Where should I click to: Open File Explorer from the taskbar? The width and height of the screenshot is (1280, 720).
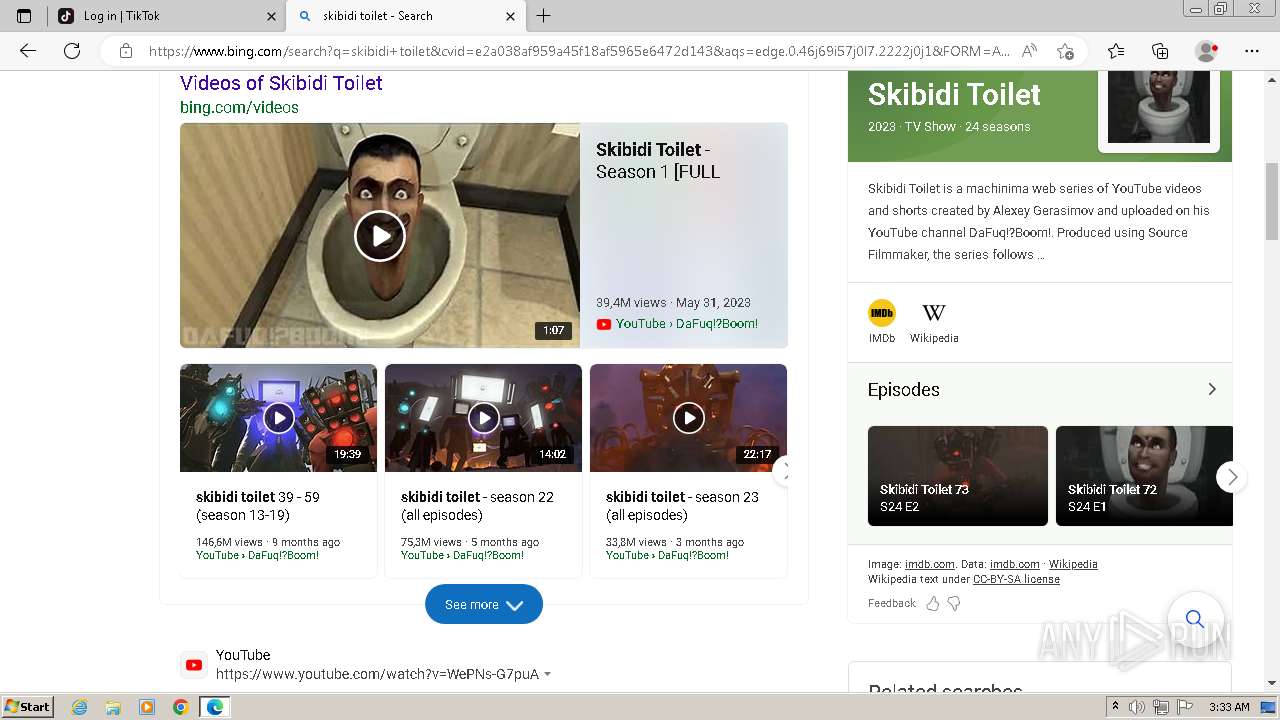click(x=113, y=707)
